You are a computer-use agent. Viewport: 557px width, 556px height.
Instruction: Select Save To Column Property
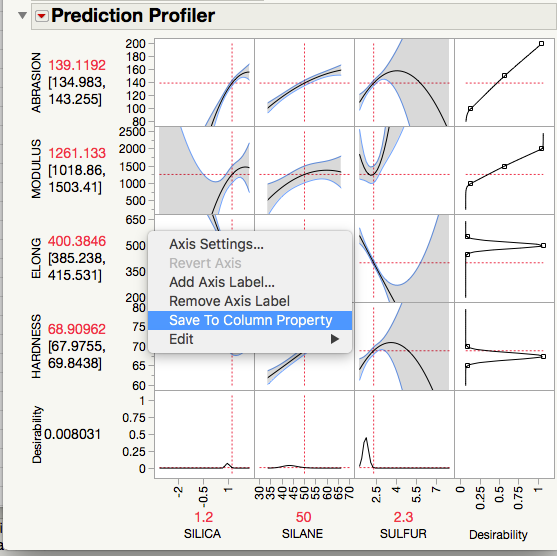point(250,320)
